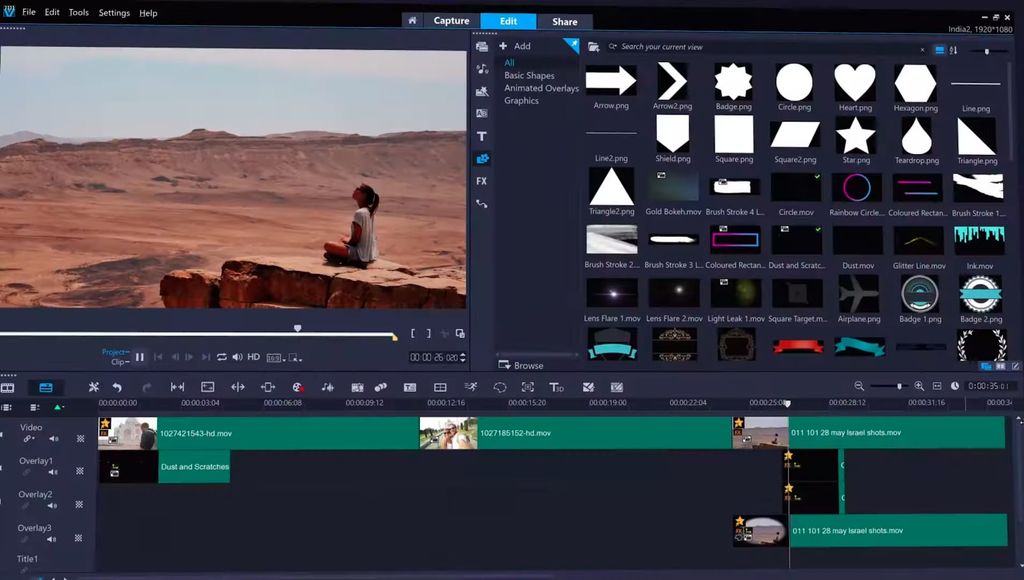The height and width of the screenshot is (580, 1024).
Task: Mute the Overlay1 track audio
Action: point(50,471)
